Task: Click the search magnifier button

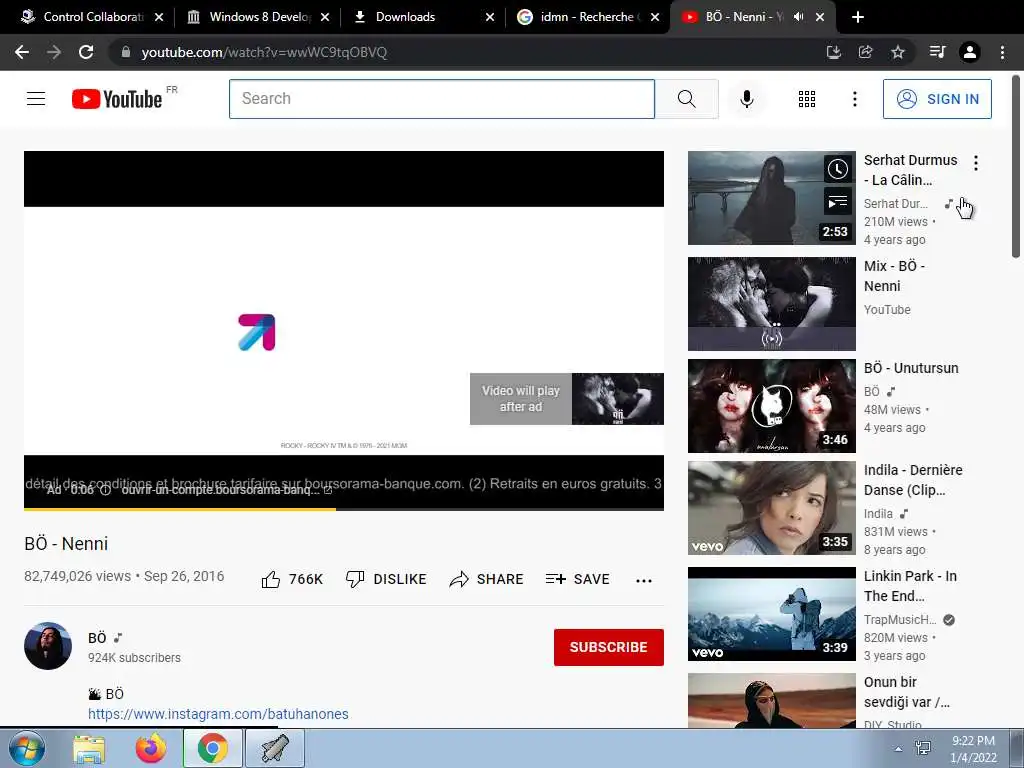Action: tap(686, 99)
